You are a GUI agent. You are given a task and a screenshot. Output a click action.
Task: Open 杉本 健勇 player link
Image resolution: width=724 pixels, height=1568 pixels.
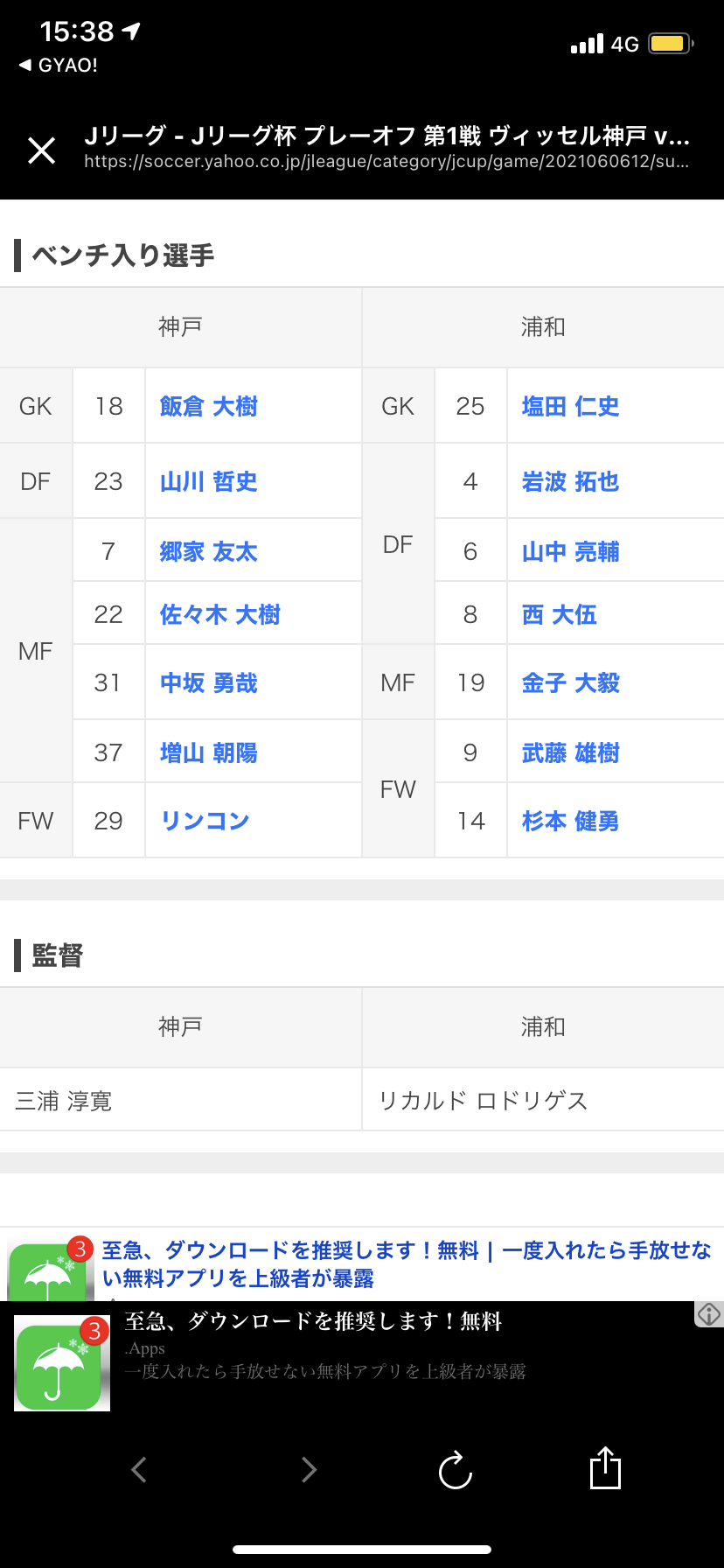pyautogui.click(x=570, y=822)
